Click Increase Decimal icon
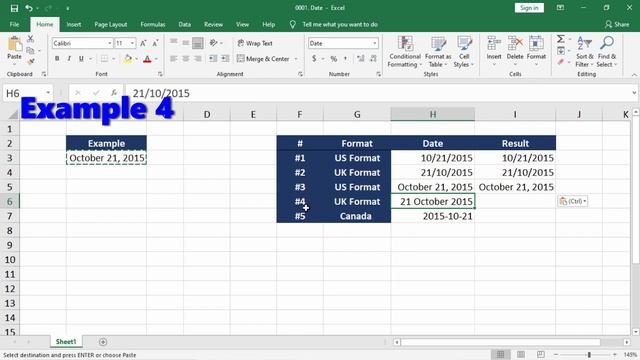 coord(360,59)
